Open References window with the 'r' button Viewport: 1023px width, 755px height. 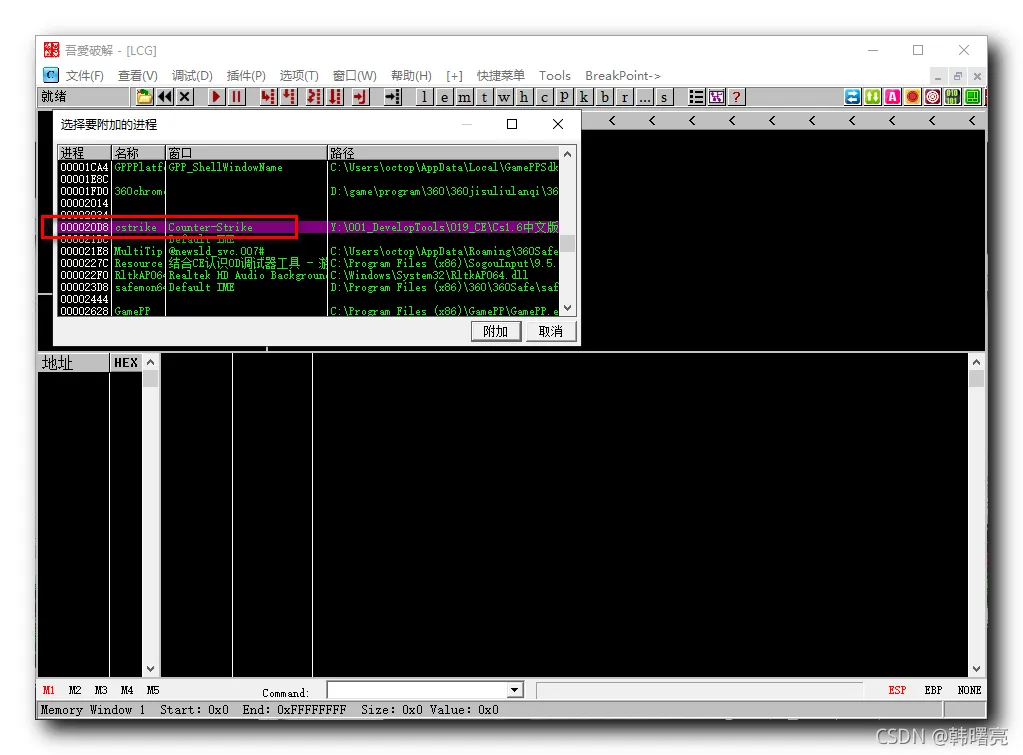click(x=624, y=97)
